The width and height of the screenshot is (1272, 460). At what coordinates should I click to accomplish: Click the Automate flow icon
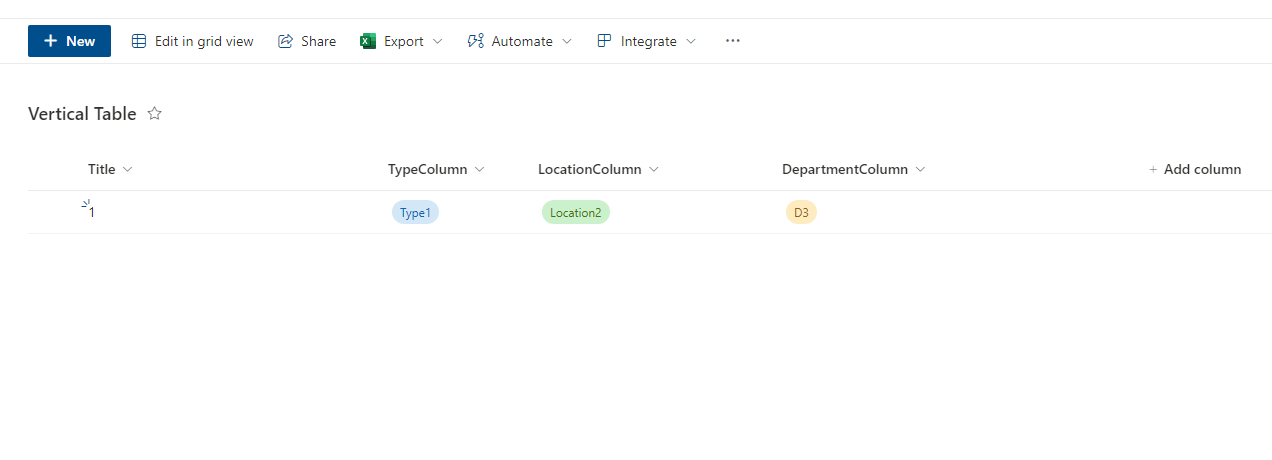point(476,41)
